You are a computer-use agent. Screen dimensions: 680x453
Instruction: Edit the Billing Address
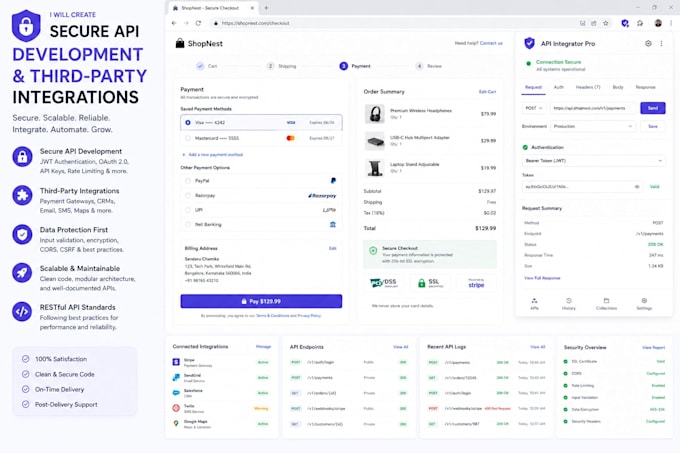pyautogui.click(x=333, y=248)
